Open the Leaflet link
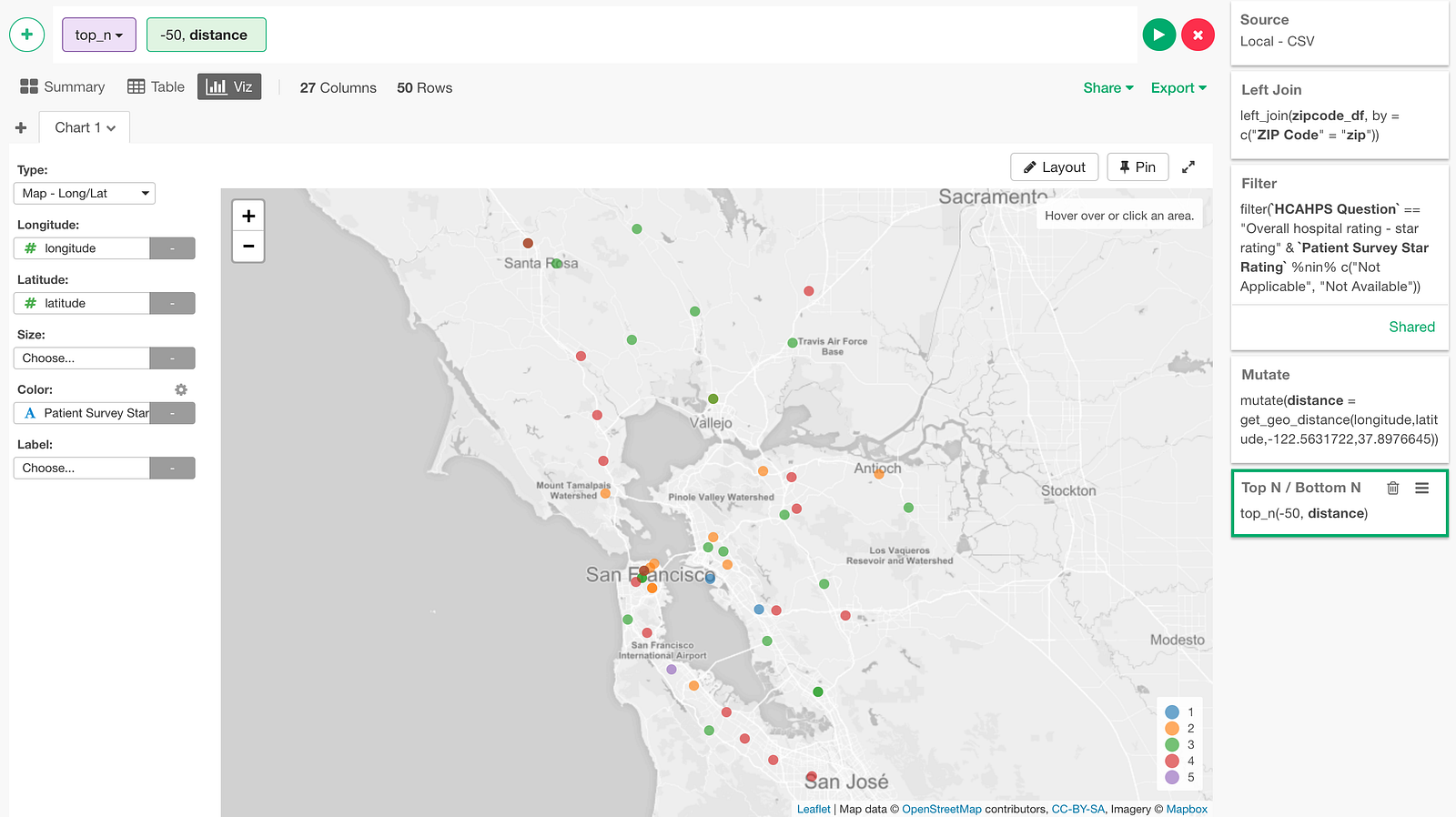This screenshot has width=1456, height=817. [x=814, y=809]
